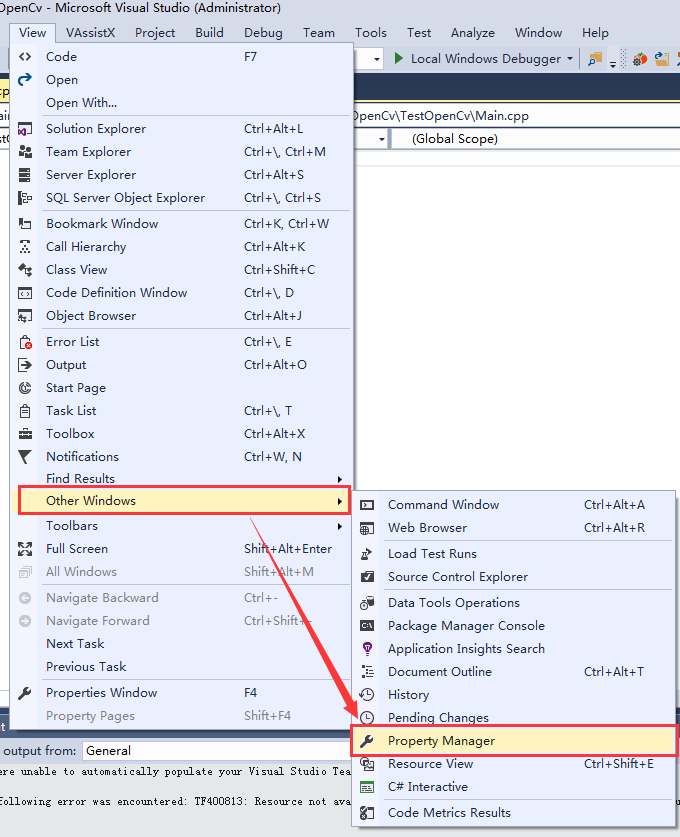Open dropdown arrow left of debugger button
680x837 pixels.
(377, 59)
